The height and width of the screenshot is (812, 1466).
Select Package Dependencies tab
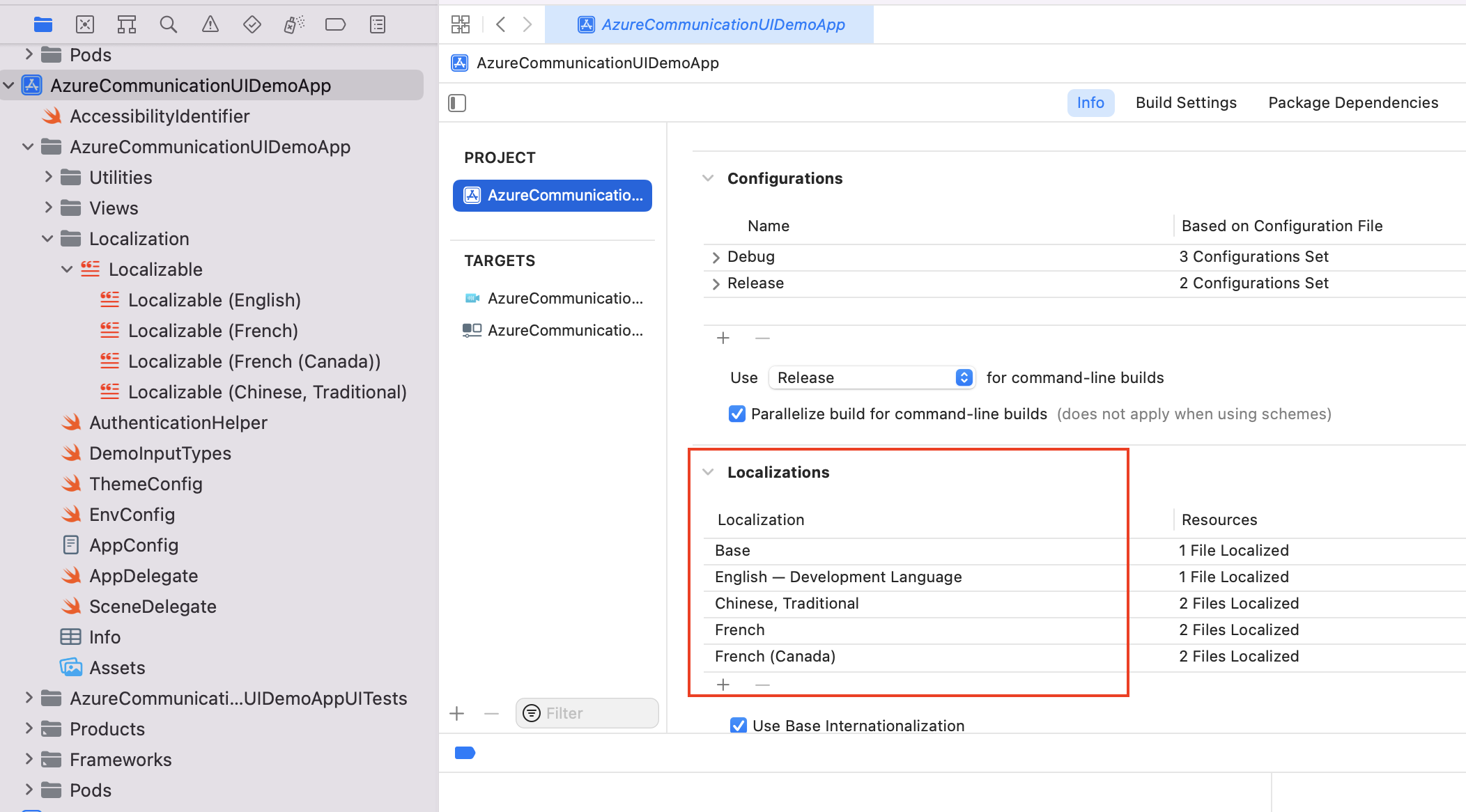tap(1353, 103)
